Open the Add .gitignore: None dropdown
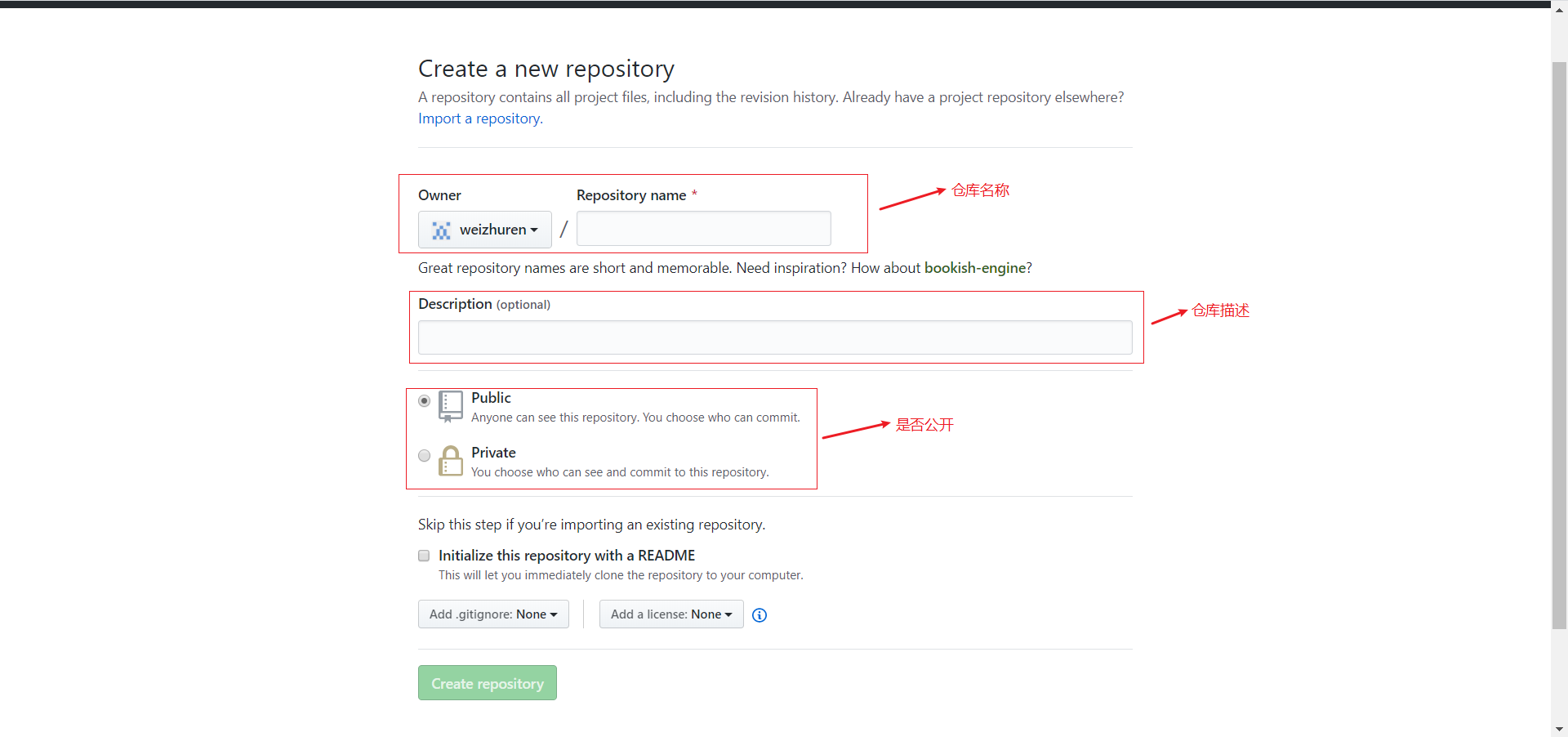1568x737 pixels. click(493, 614)
